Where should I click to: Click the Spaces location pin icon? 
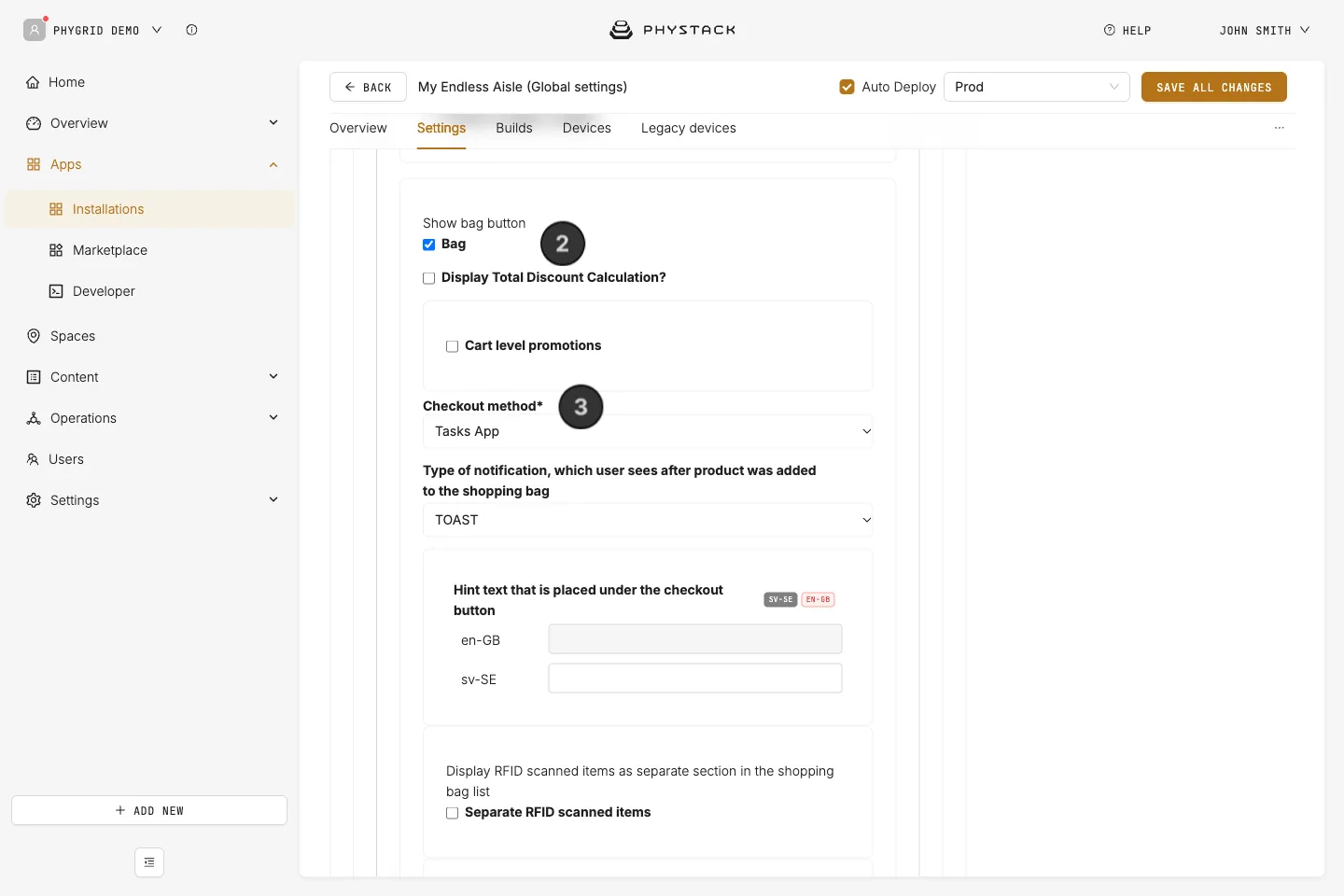coord(34,336)
